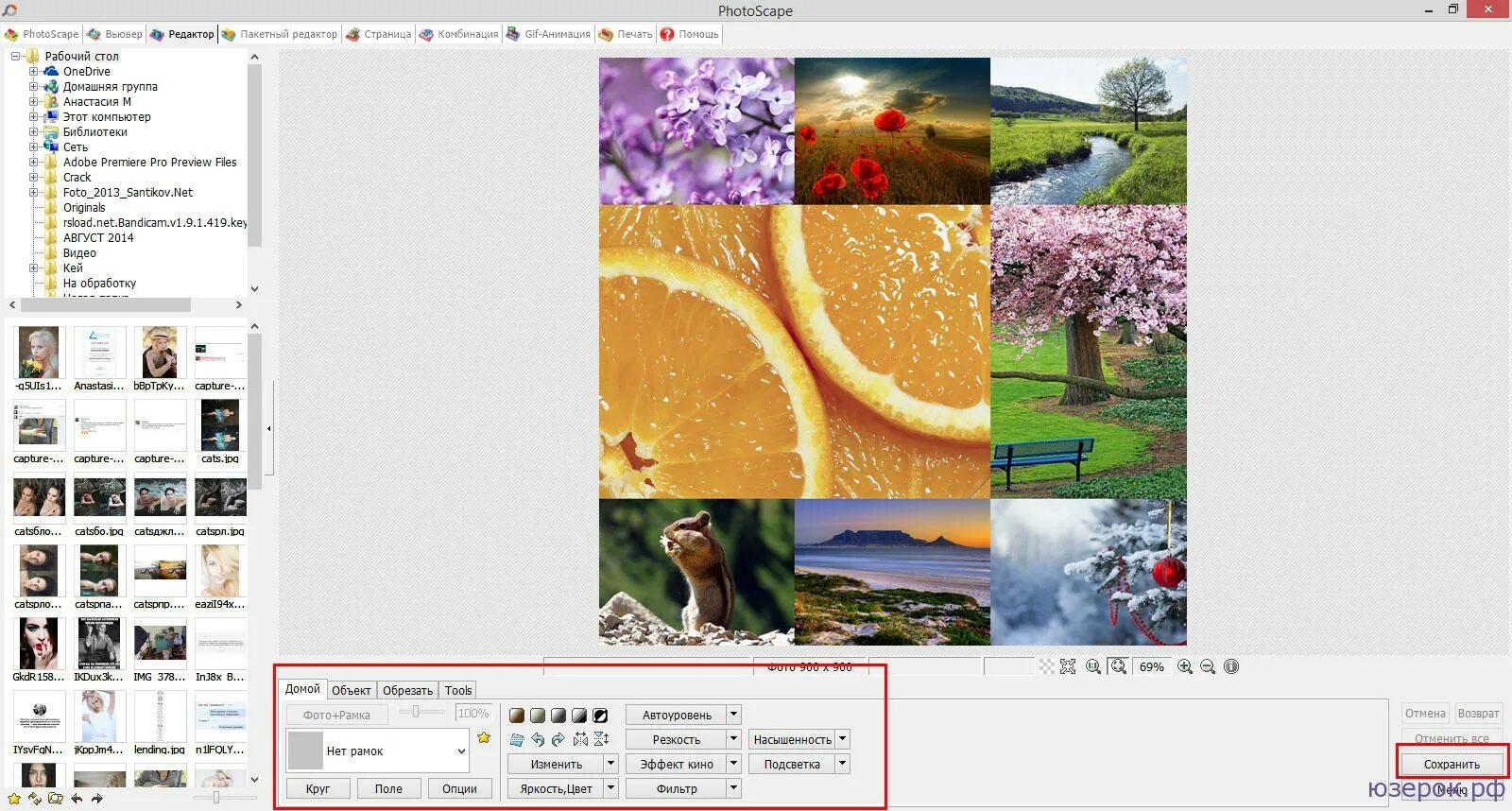Click the checkerboard transparency icon
This screenshot has width=1512, height=811.
click(x=1047, y=666)
